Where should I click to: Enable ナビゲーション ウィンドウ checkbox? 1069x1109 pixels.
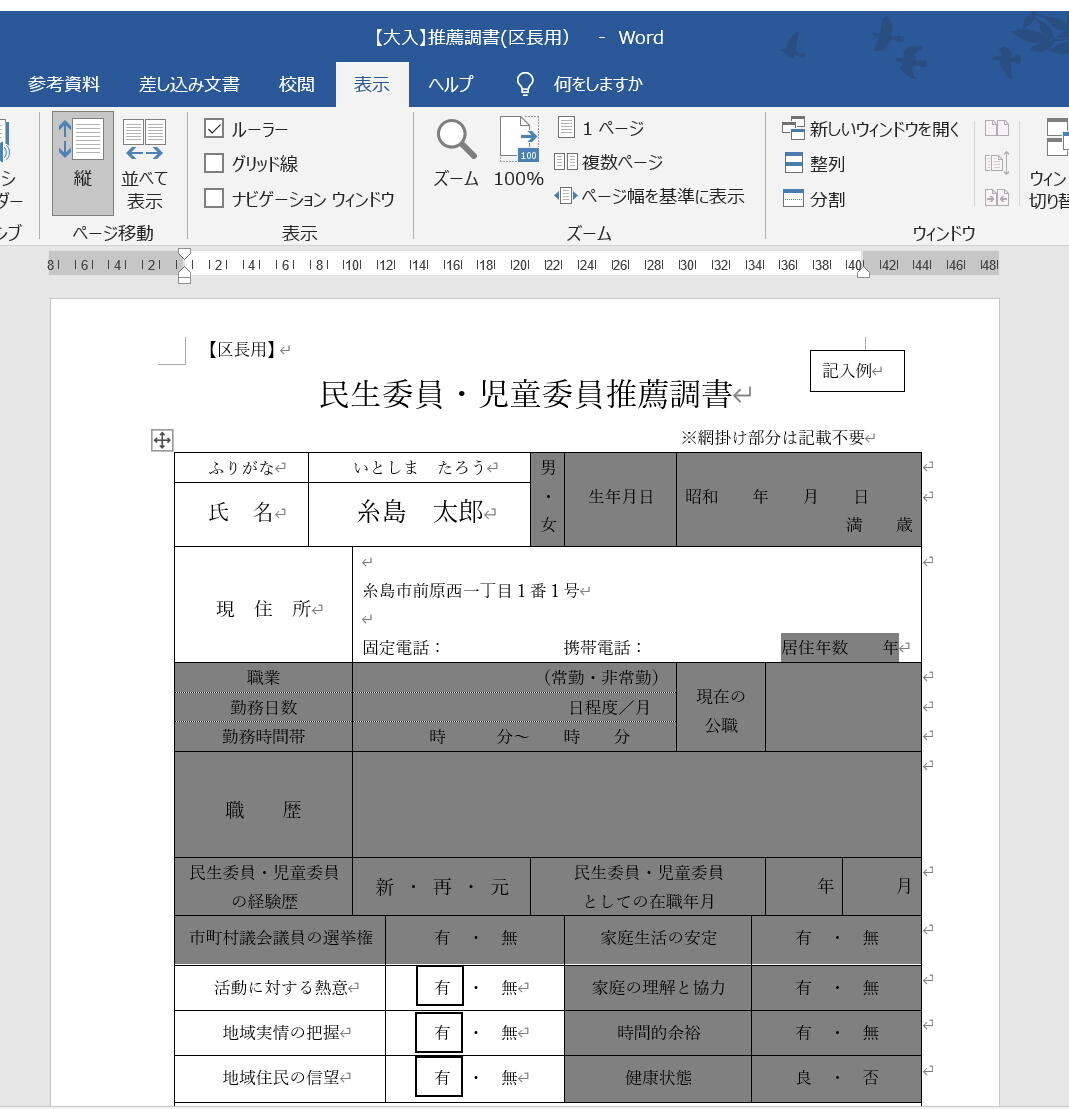[214, 198]
